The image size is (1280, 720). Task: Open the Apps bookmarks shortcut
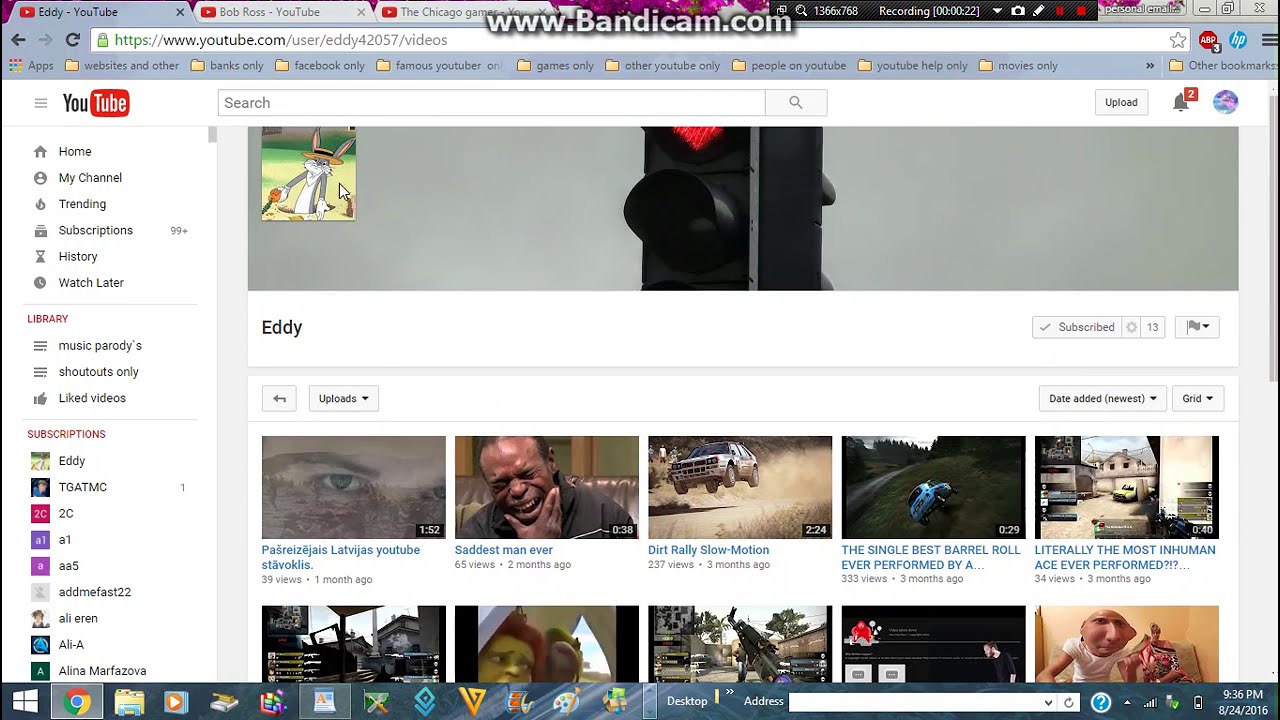[x=31, y=66]
